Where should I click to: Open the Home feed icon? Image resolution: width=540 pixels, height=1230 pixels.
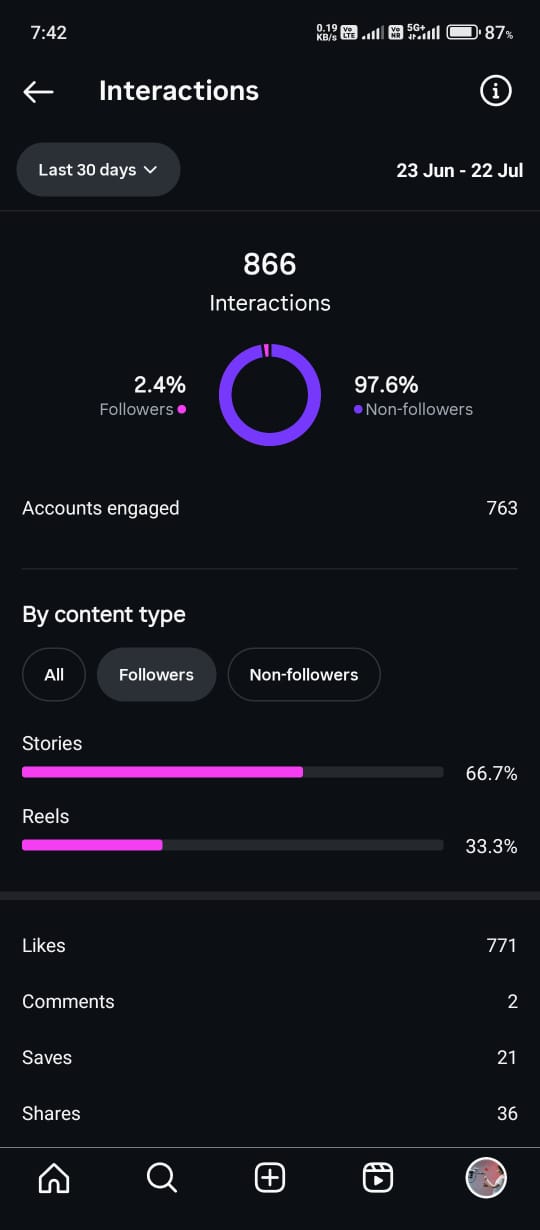coord(54,1178)
